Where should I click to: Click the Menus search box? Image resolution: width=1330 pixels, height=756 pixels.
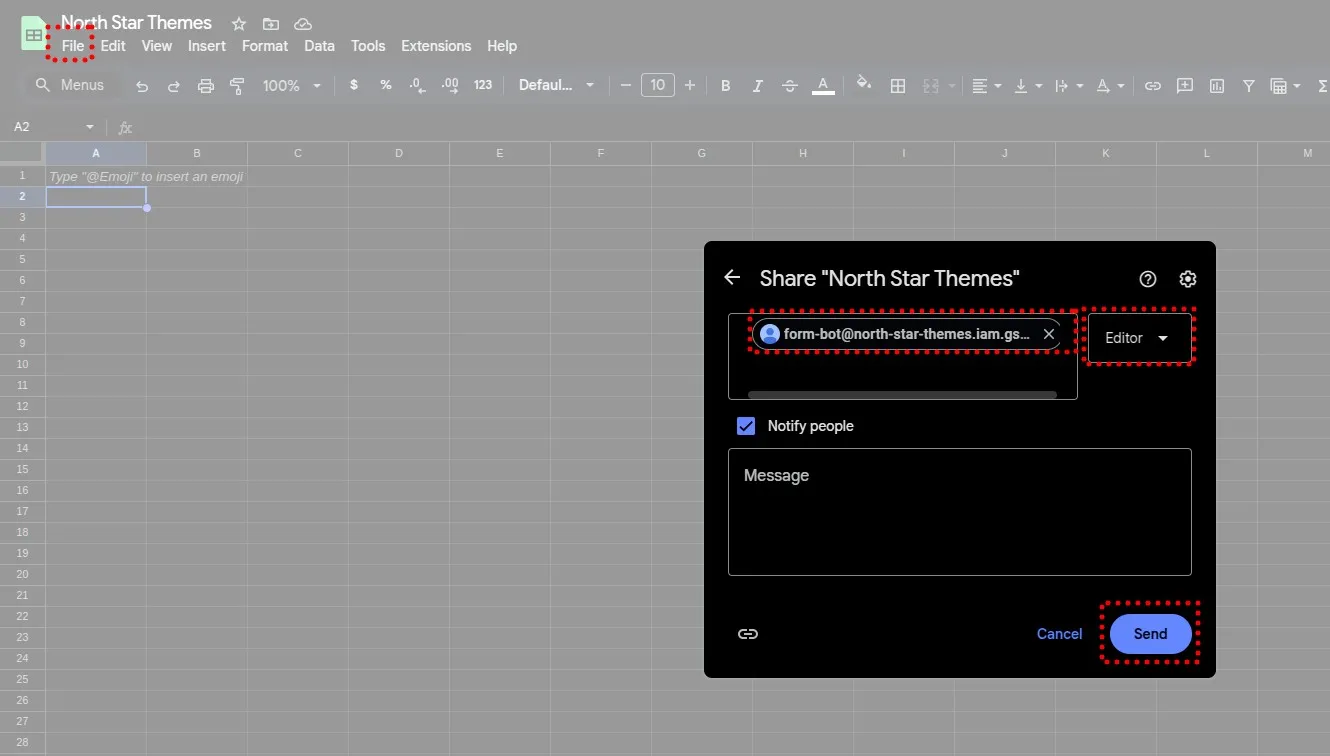tap(70, 86)
